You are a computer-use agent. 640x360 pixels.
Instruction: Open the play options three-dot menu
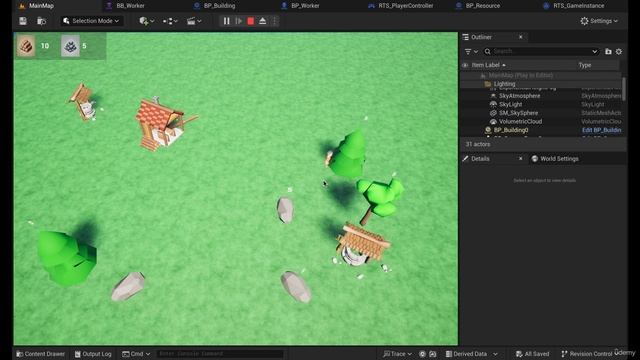[275, 21]
